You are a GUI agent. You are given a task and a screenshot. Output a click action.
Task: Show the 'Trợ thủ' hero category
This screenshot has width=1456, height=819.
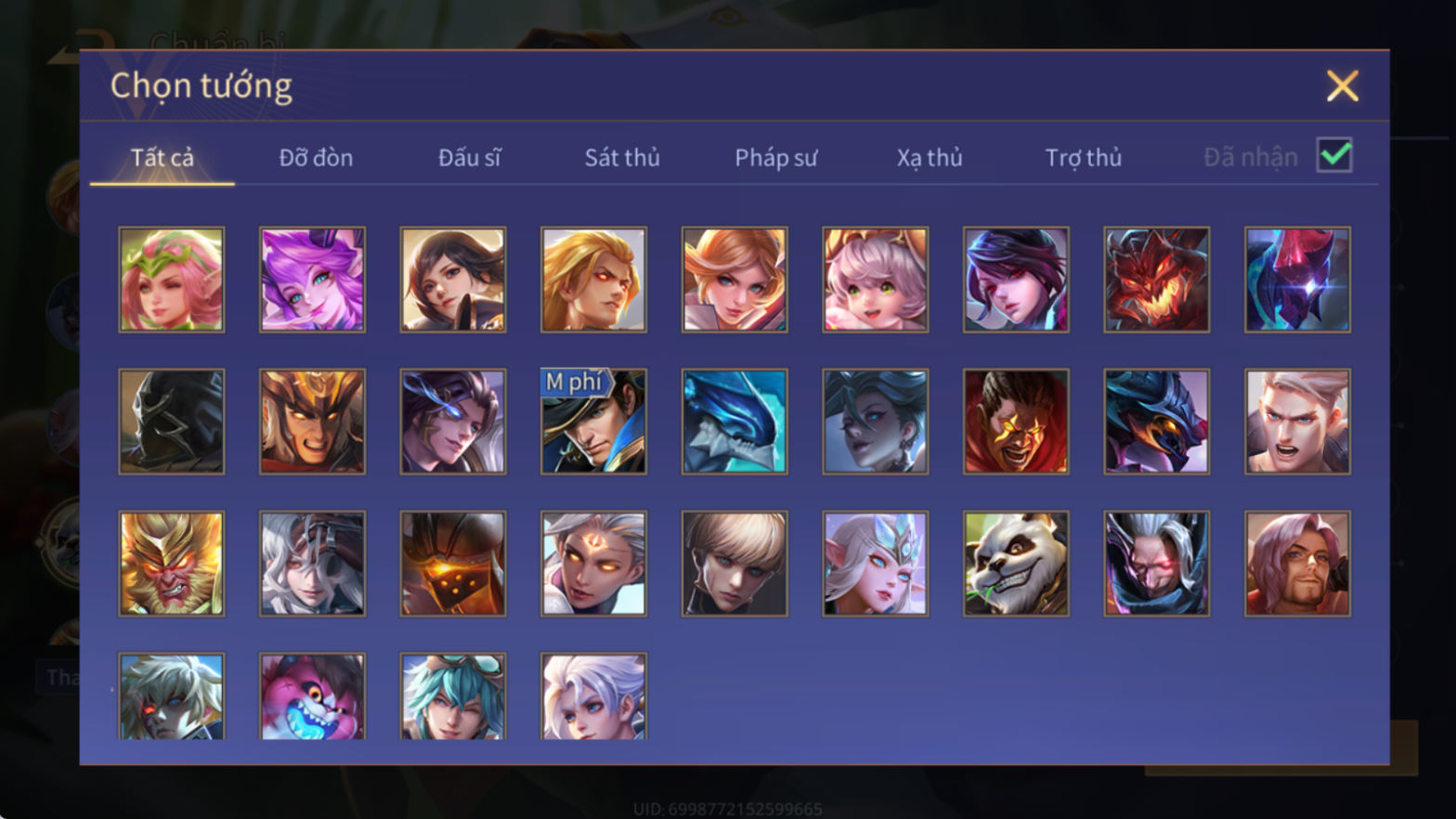point(1084,158)
